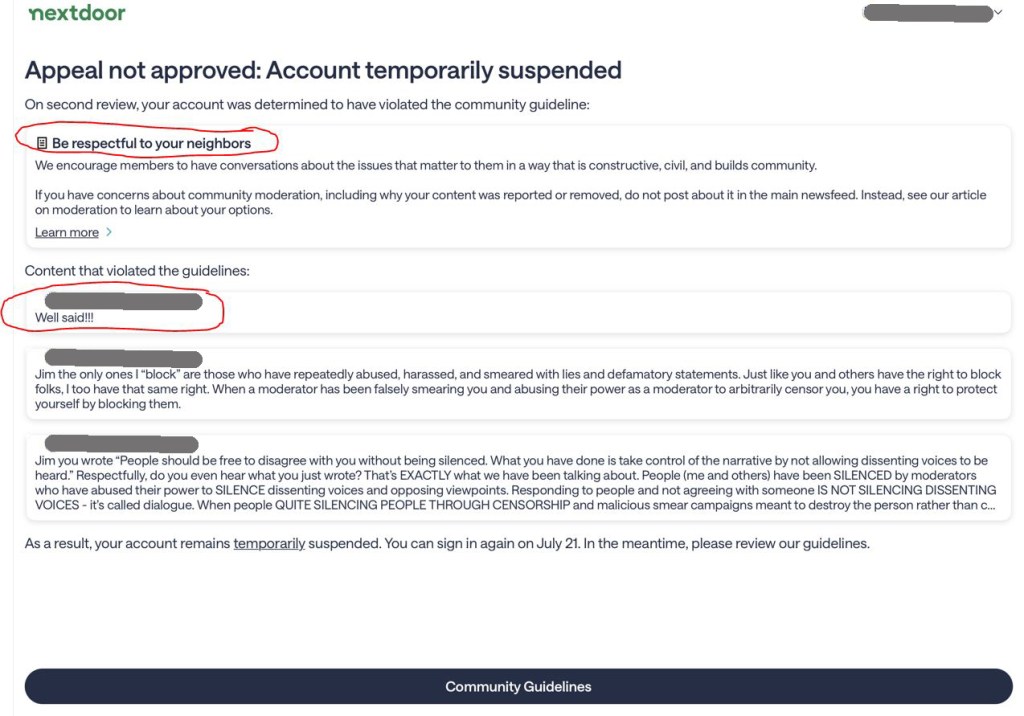1024x716 pixels.
Task: Open the comment starting 'Jim you wrote'
Action: (518, 483)
